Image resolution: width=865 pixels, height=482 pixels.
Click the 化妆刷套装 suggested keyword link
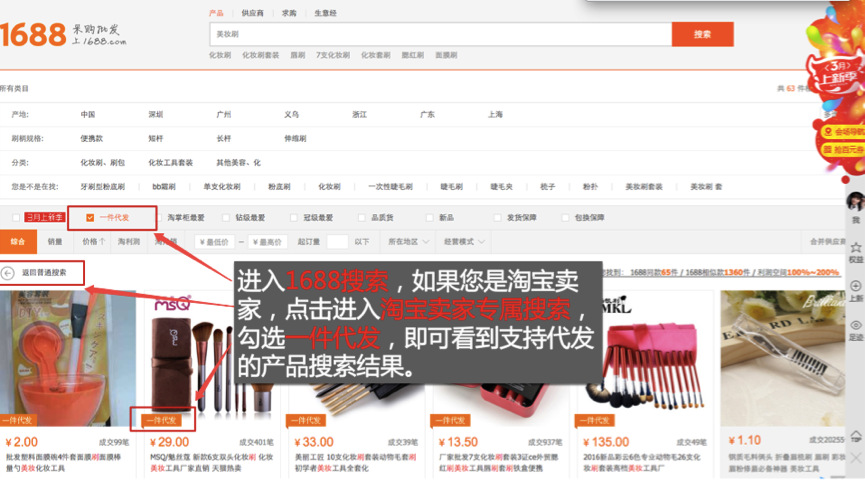point(260,55)
